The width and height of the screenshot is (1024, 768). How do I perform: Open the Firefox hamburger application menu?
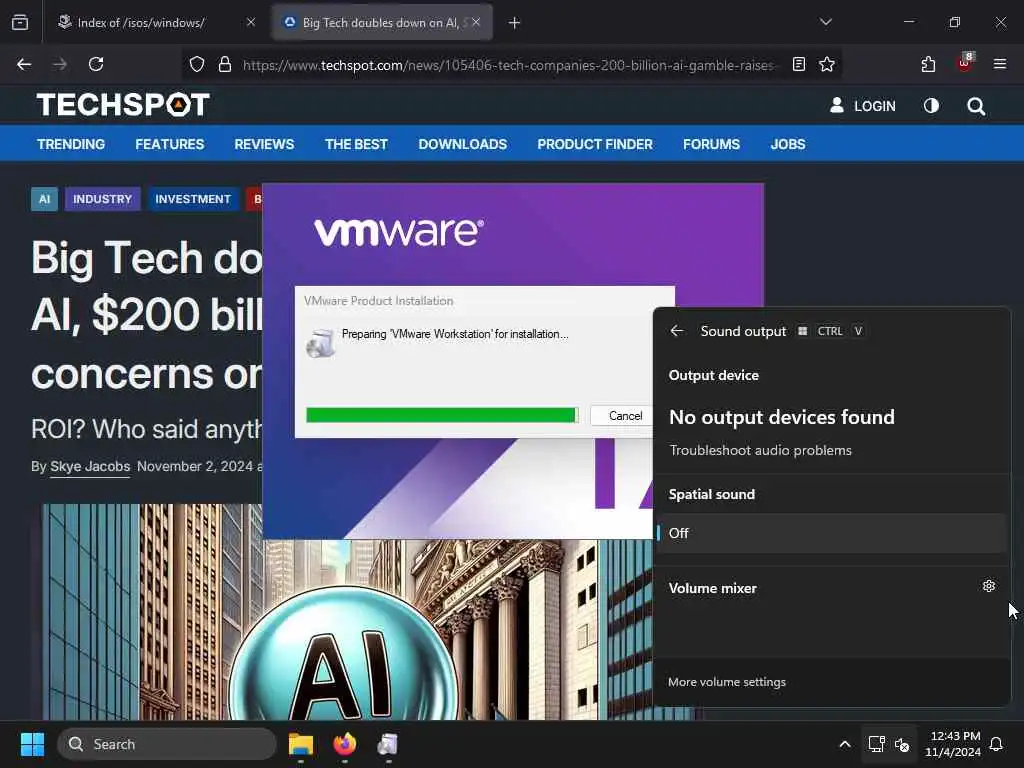point(1000,64)
